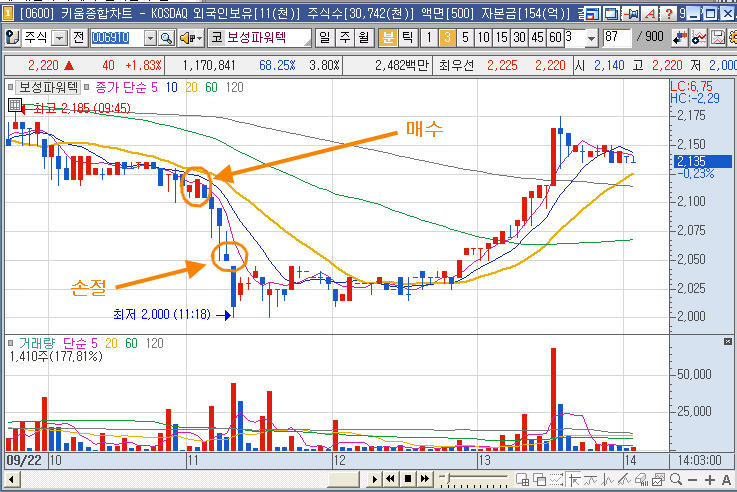Click the highlighted 3-minute interval button
The height and width of the screenshot is (492, 737).
(447, 38)
